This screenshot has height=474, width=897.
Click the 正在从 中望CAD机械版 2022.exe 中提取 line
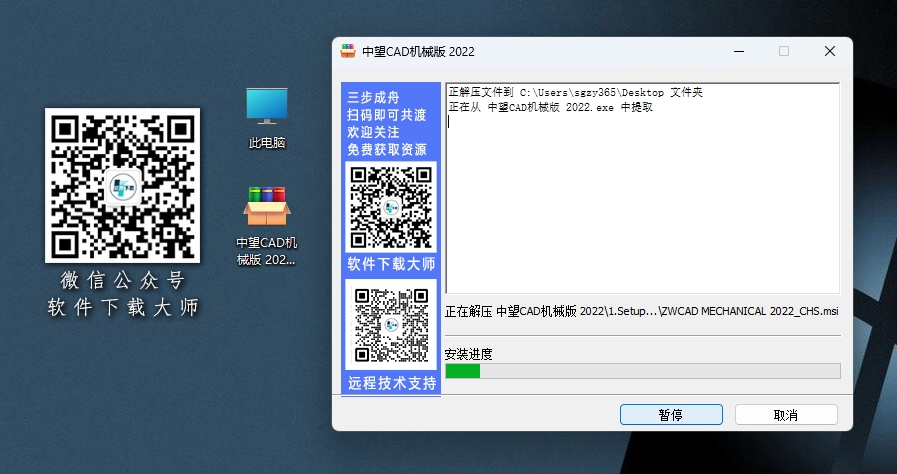point(550,107)
